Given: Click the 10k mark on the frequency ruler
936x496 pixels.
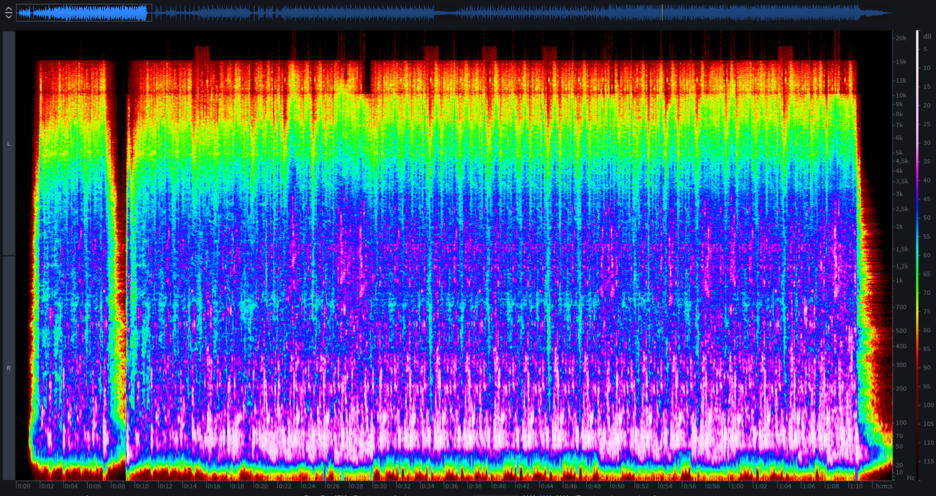Looking at the screenshot, I should click(x=899, y=91).
